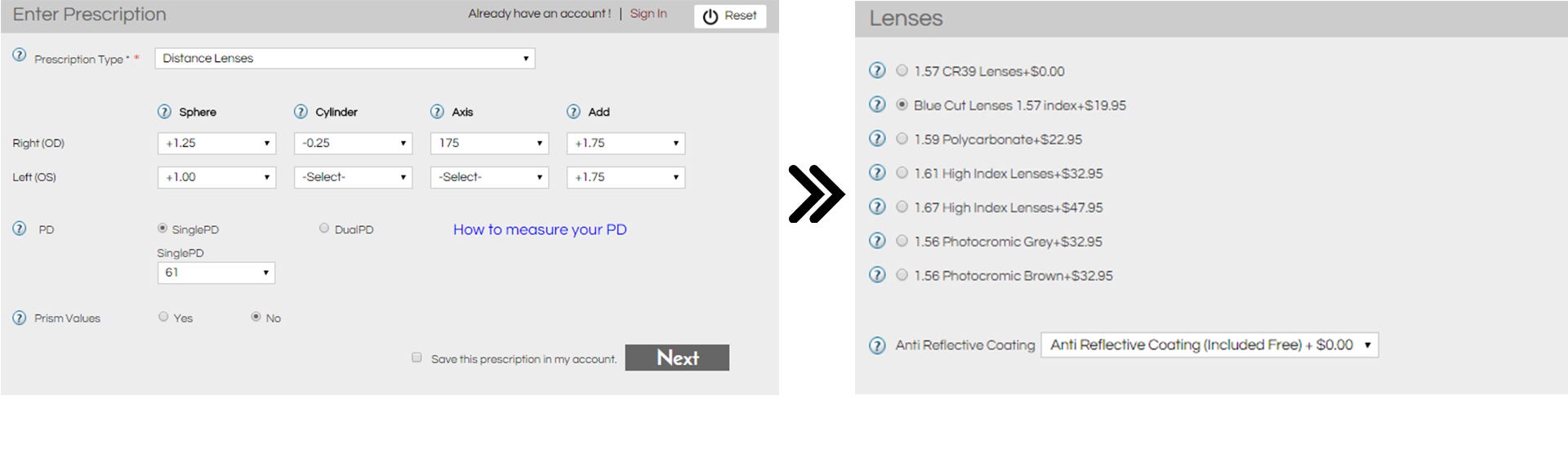Choose Yes for Prism Values

163,317
